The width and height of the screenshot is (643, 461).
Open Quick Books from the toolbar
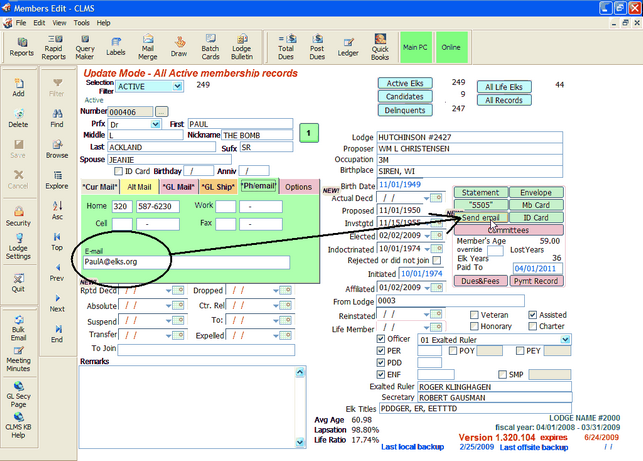[x=380, y=46]
